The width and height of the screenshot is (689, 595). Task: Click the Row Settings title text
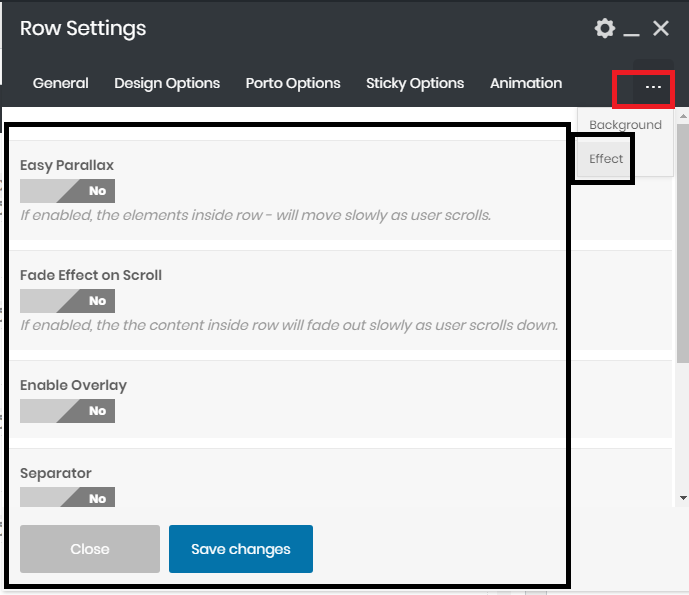[83, 29]
